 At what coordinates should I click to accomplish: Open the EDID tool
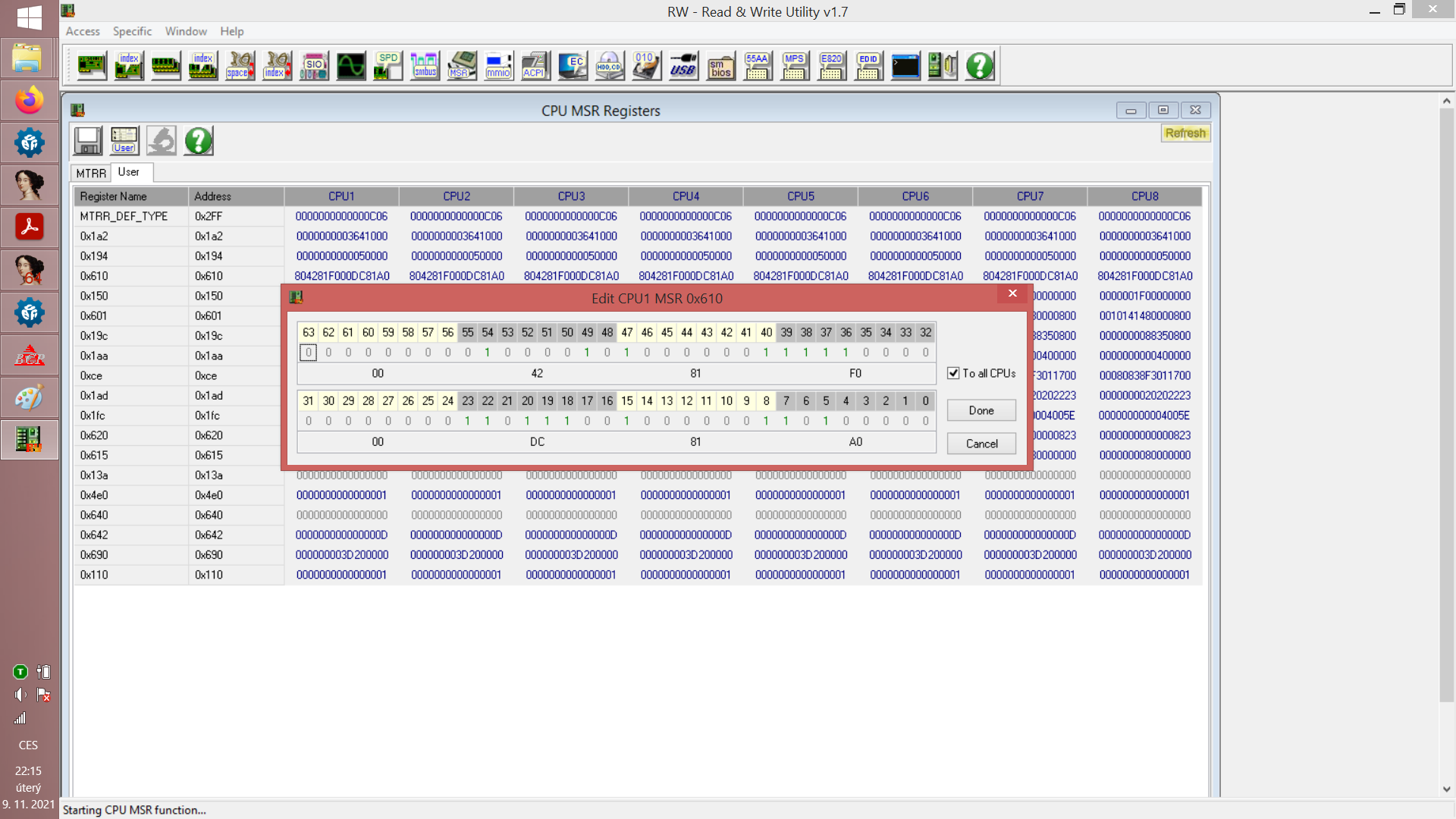(868, 66)
